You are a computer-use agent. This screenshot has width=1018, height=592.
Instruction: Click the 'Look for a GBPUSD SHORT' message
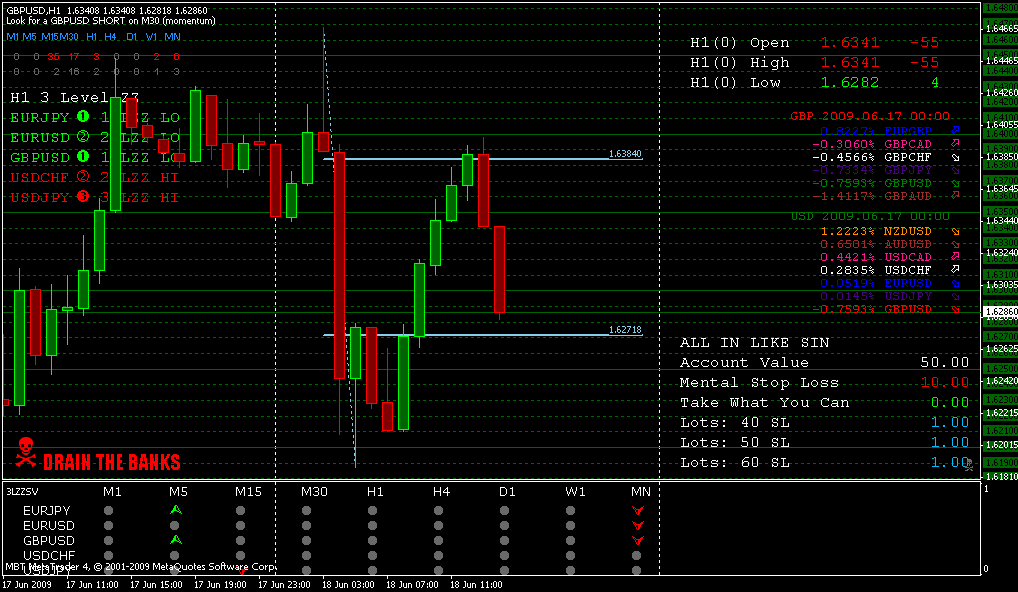pyautogui.click(x=110, y=21)
